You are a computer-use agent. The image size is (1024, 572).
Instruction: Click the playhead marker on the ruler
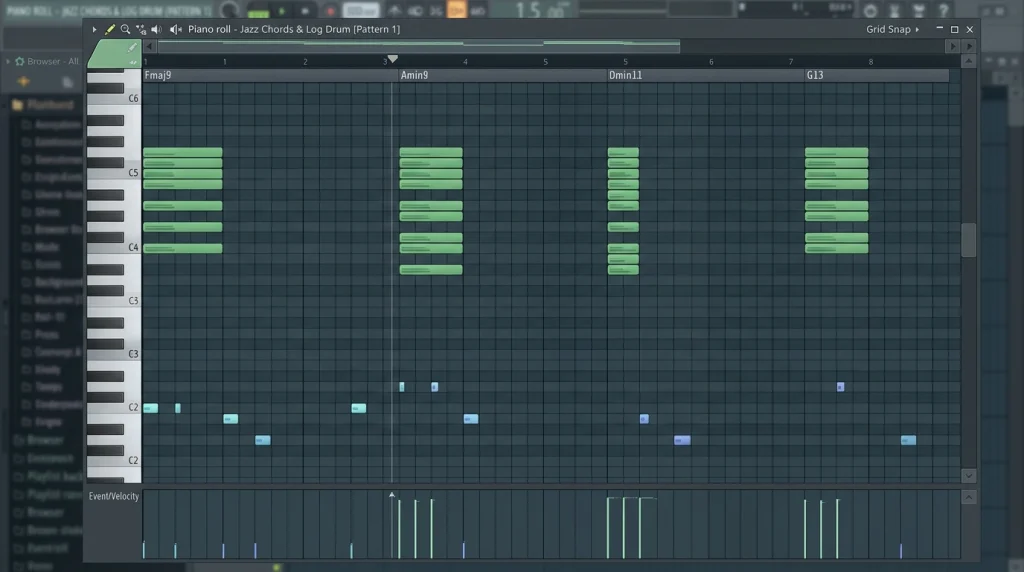point(392,59)
